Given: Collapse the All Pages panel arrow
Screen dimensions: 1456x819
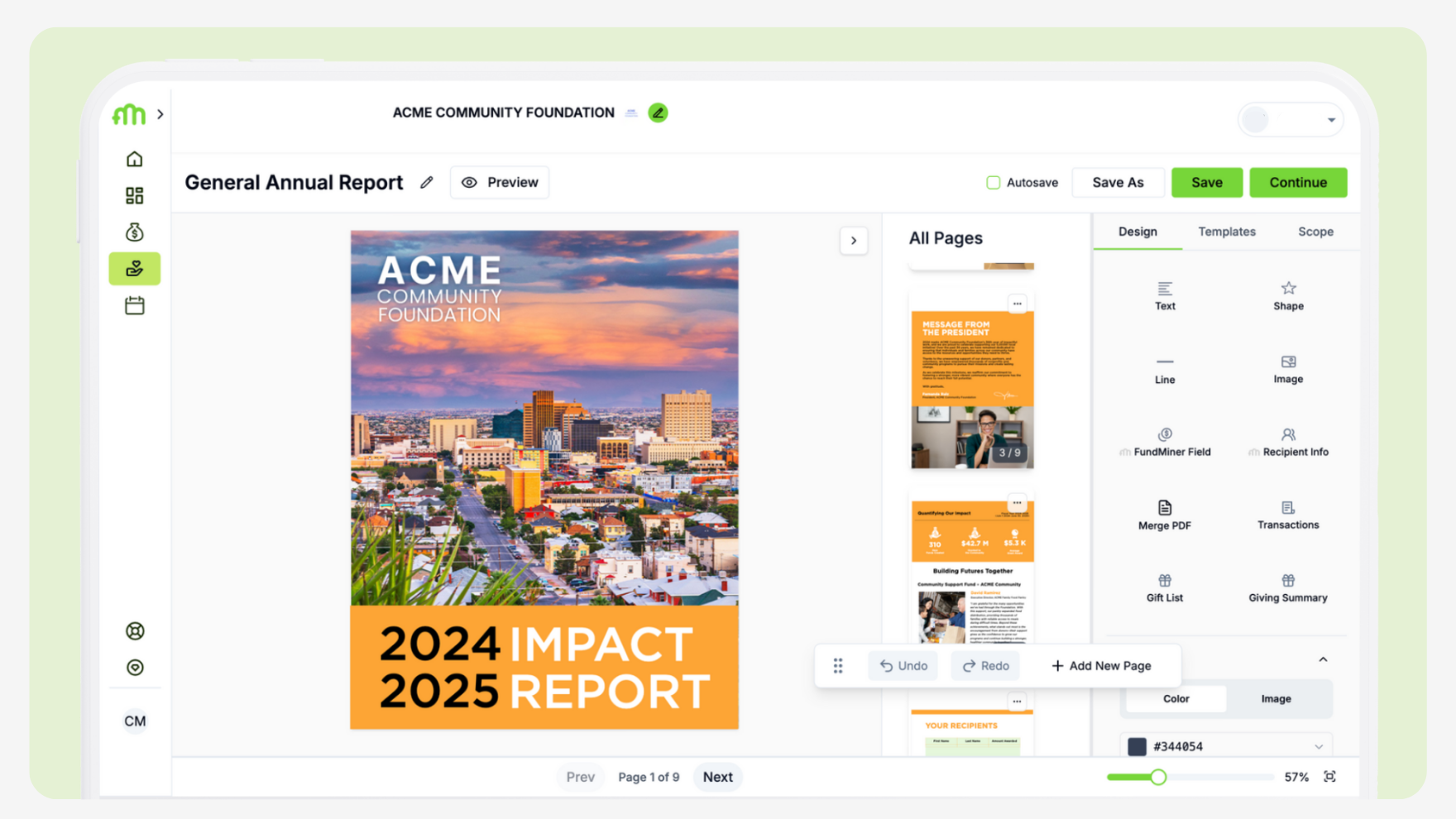Looking at the screenshot, I should 854,241.
